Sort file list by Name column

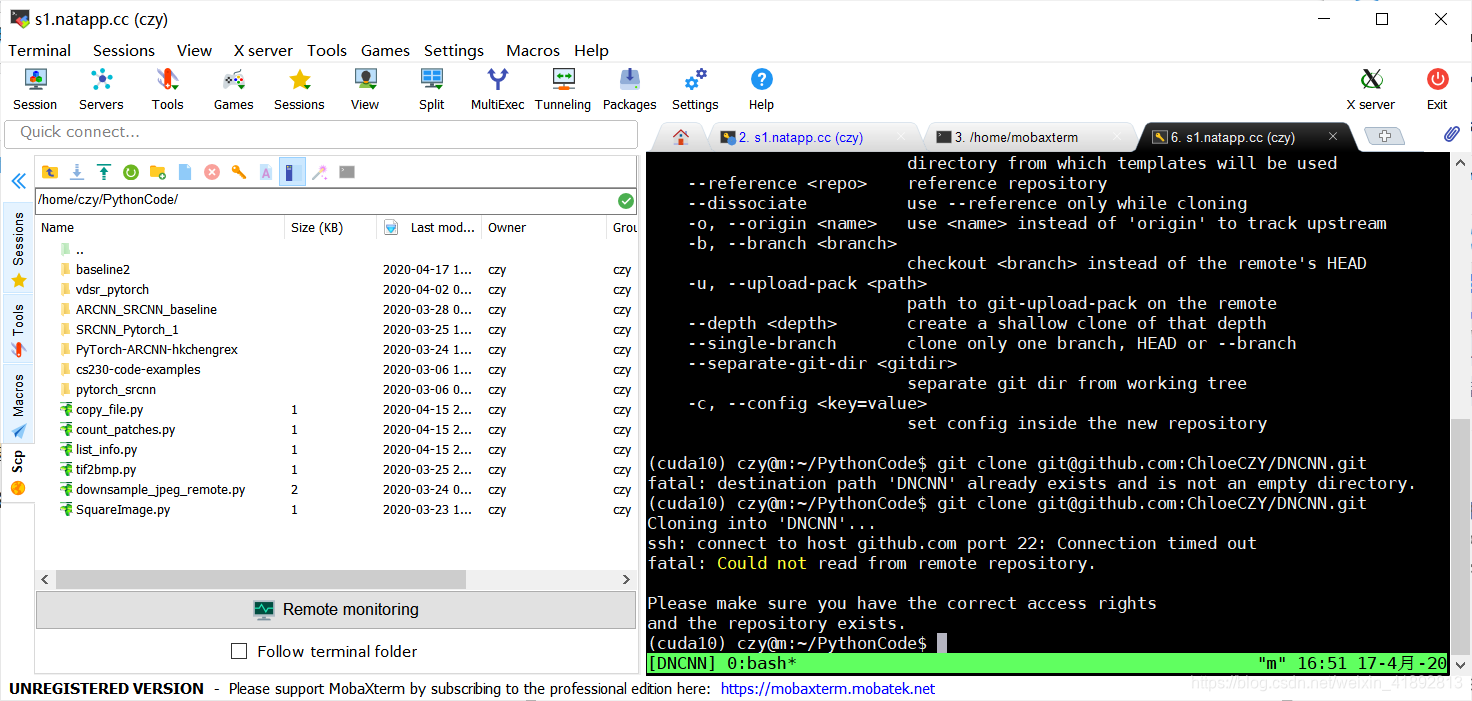[160, 227]
